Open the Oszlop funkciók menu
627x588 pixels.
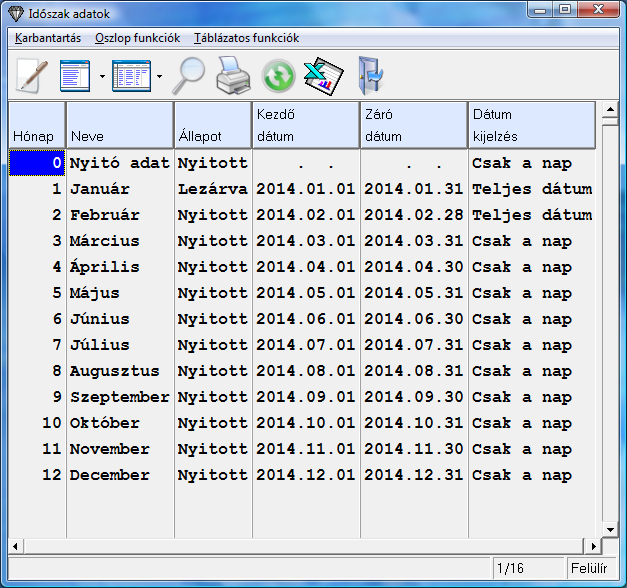pos(137,38)
